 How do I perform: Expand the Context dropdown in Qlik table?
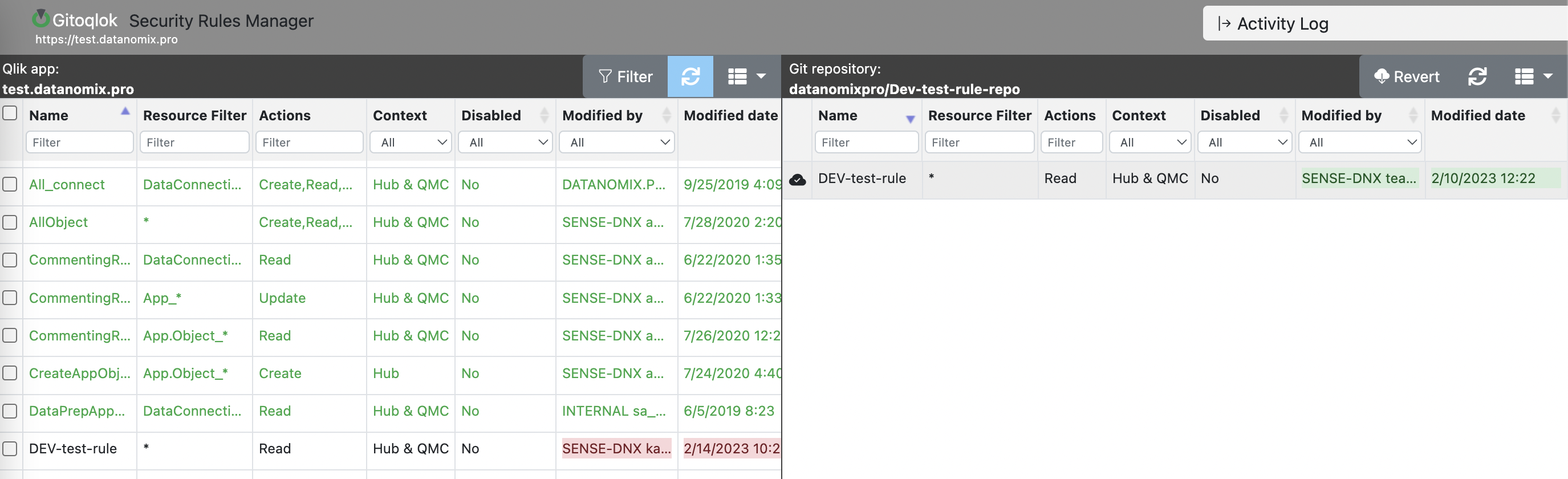412,143
